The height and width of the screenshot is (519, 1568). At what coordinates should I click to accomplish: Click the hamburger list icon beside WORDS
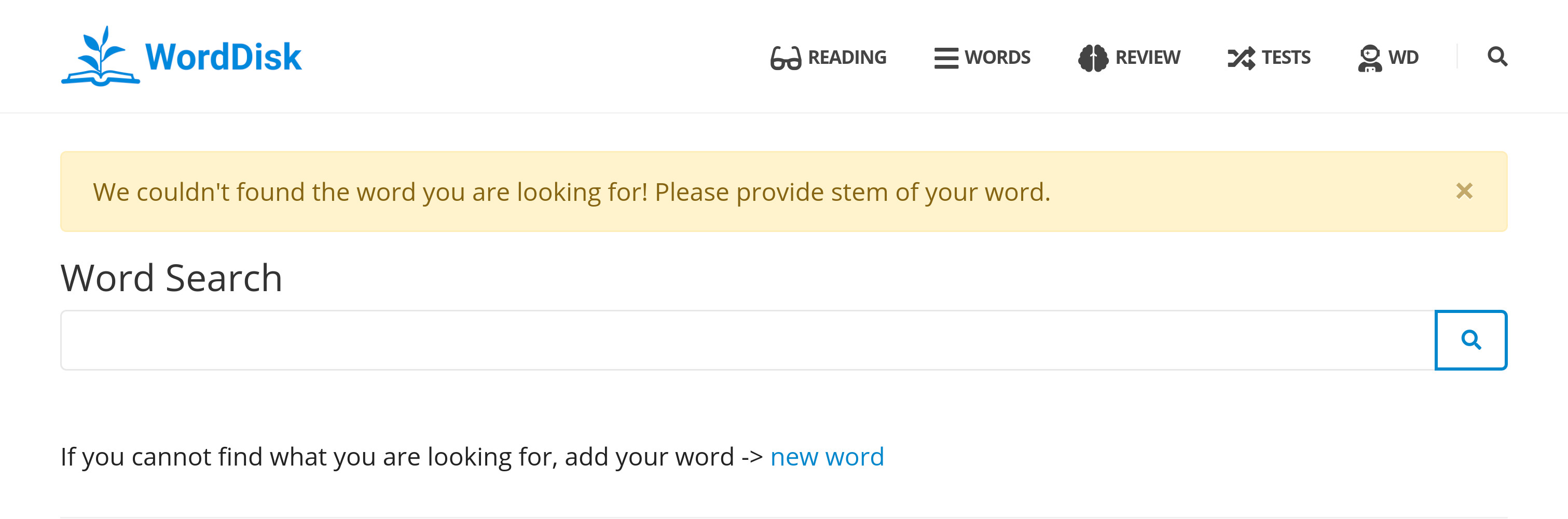pos(946,58)
